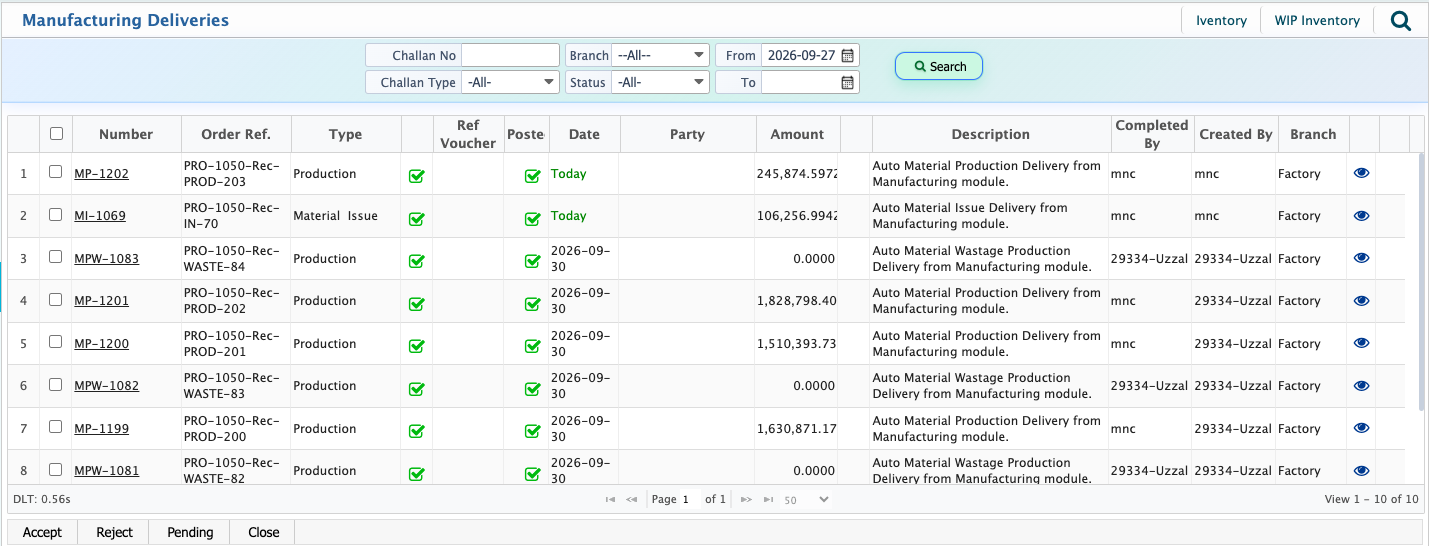Open the Status dropdown
This screenshot has height=546, width=1429.
[x=661, y=83]
